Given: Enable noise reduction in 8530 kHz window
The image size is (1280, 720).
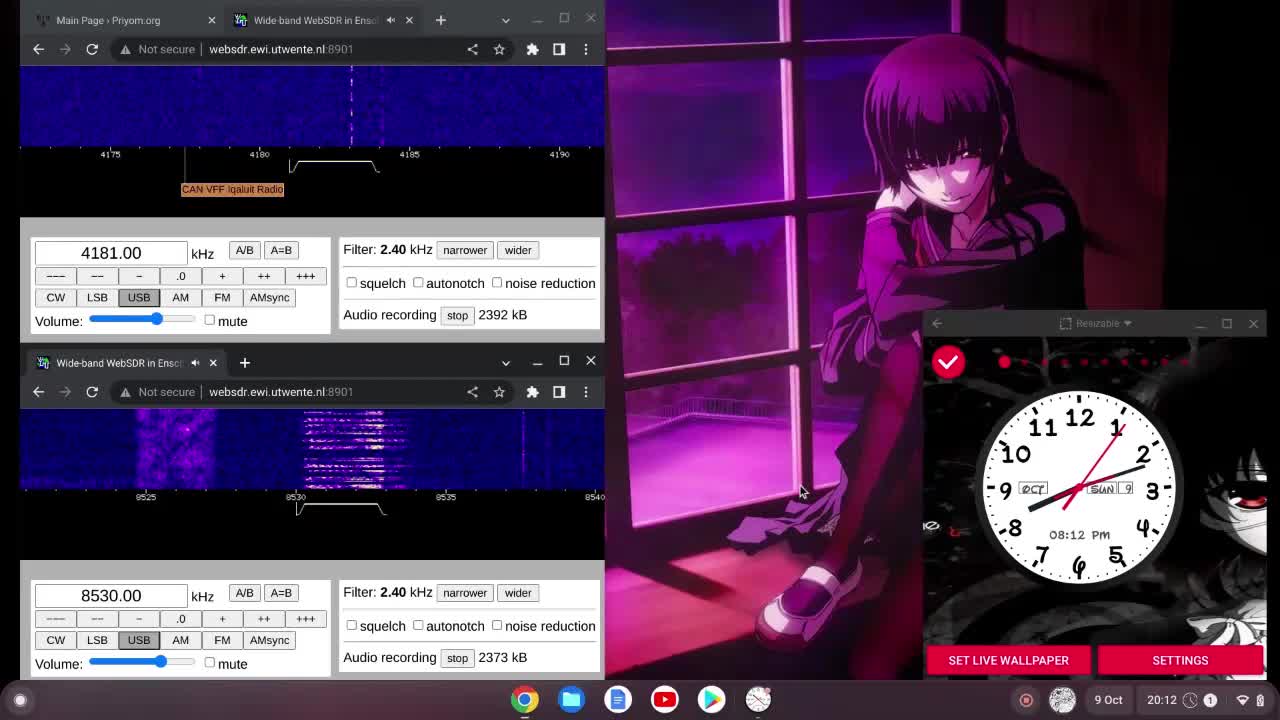Looking at the screenshot, I should point(497,625).
